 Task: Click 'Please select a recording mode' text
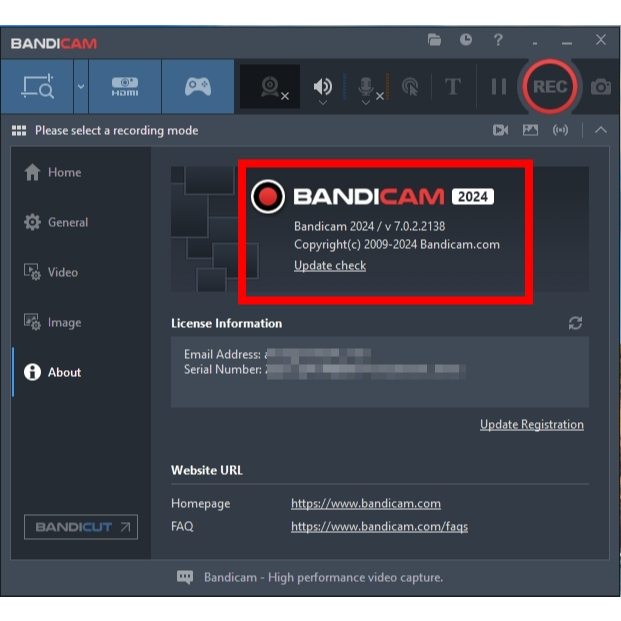116,130
